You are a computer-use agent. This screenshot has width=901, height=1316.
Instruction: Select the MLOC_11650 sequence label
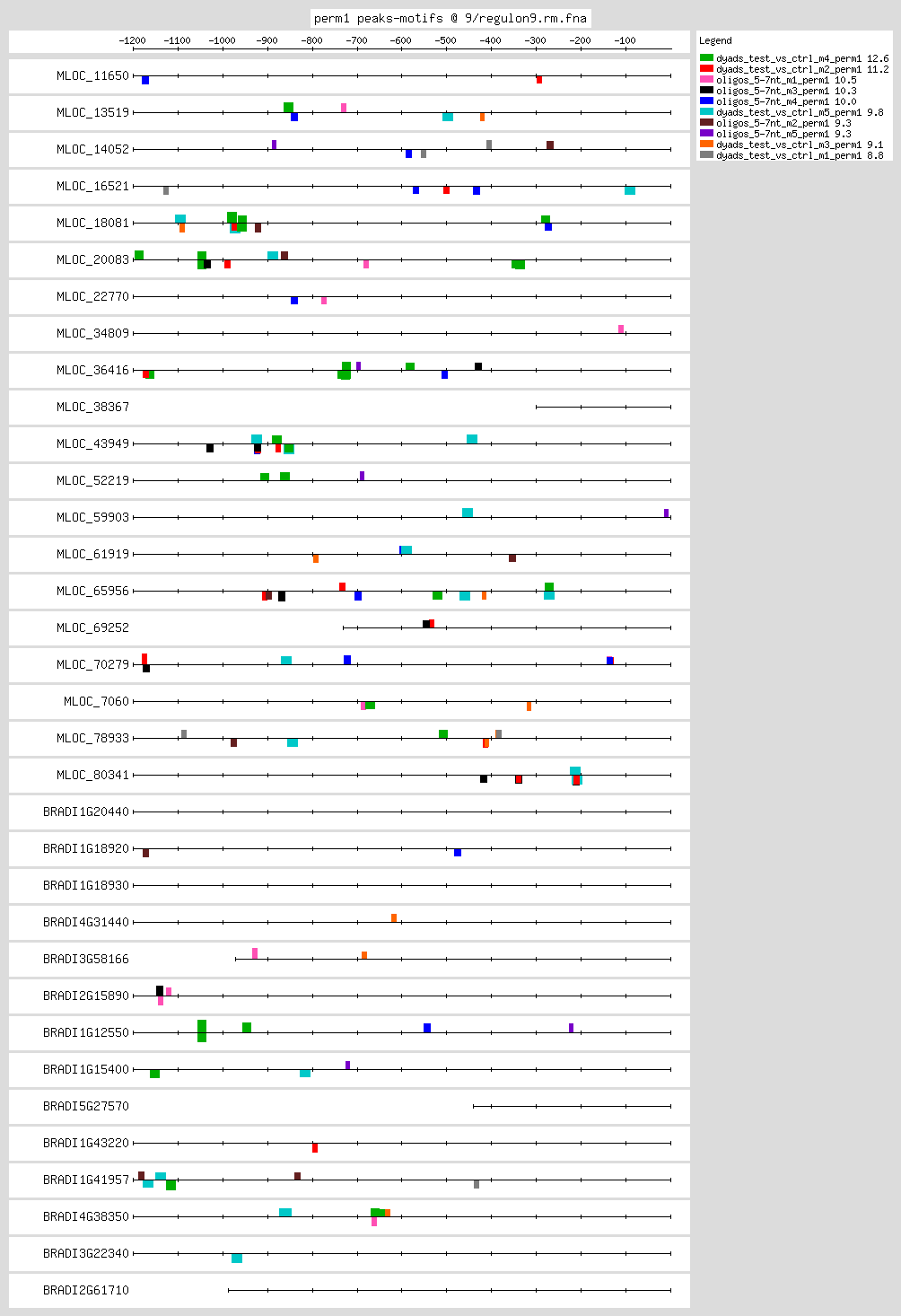pyautogui.click(x=92, y=76)
